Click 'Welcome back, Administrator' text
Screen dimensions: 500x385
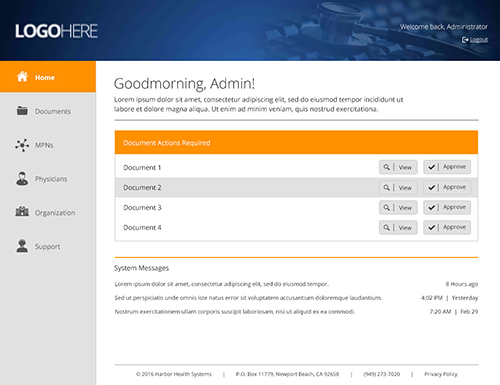[444, 27]
